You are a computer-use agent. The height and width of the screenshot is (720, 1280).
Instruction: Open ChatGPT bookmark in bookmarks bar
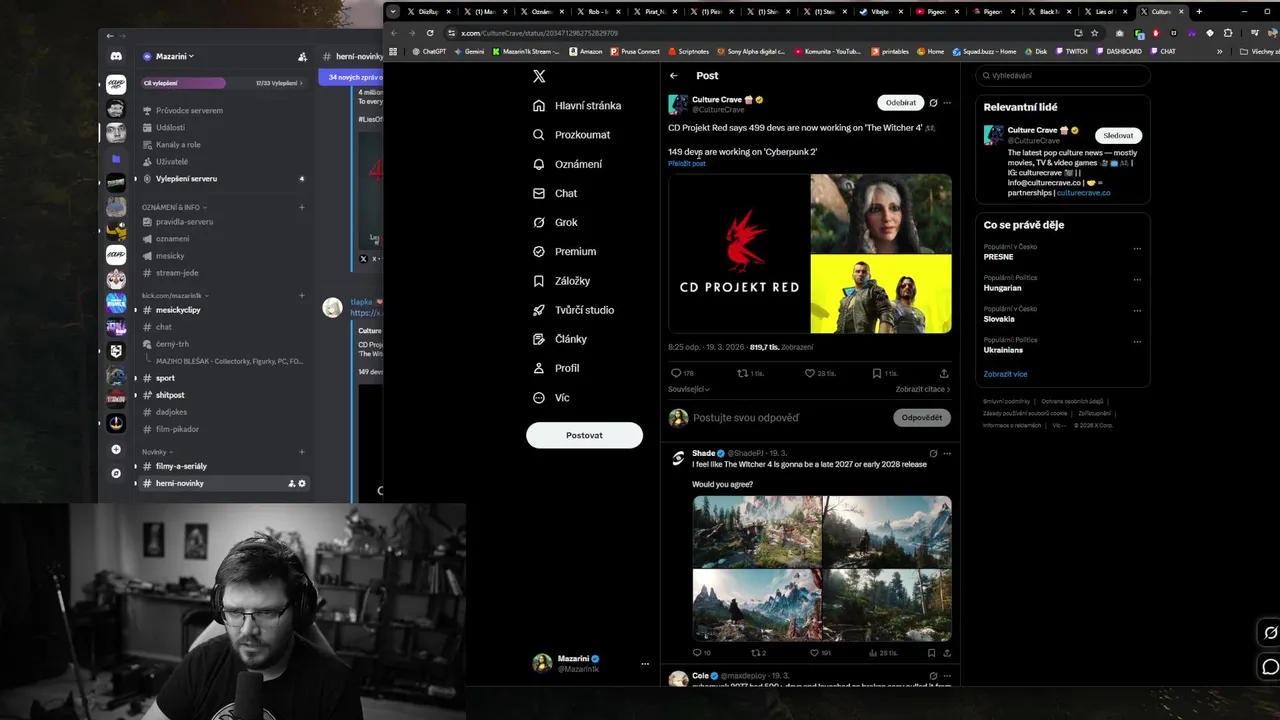(x=428, y=51)
